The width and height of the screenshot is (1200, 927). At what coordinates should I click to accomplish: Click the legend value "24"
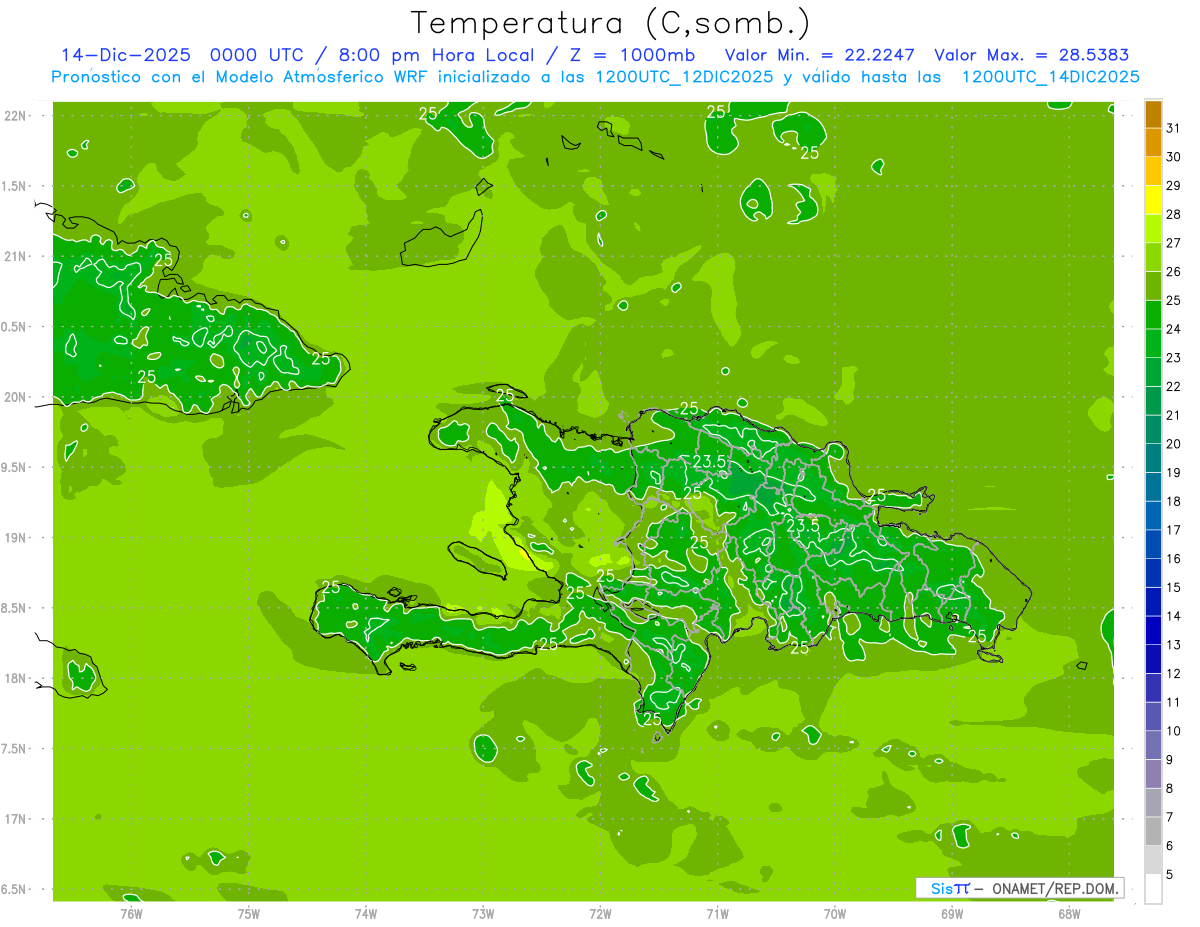1173,329
